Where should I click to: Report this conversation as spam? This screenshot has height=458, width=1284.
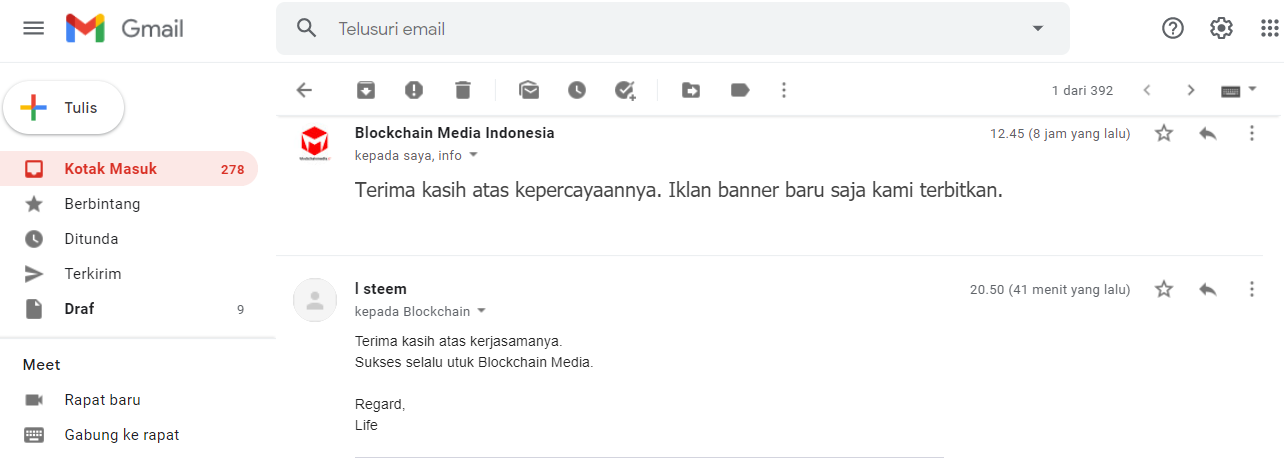(414, 90)
